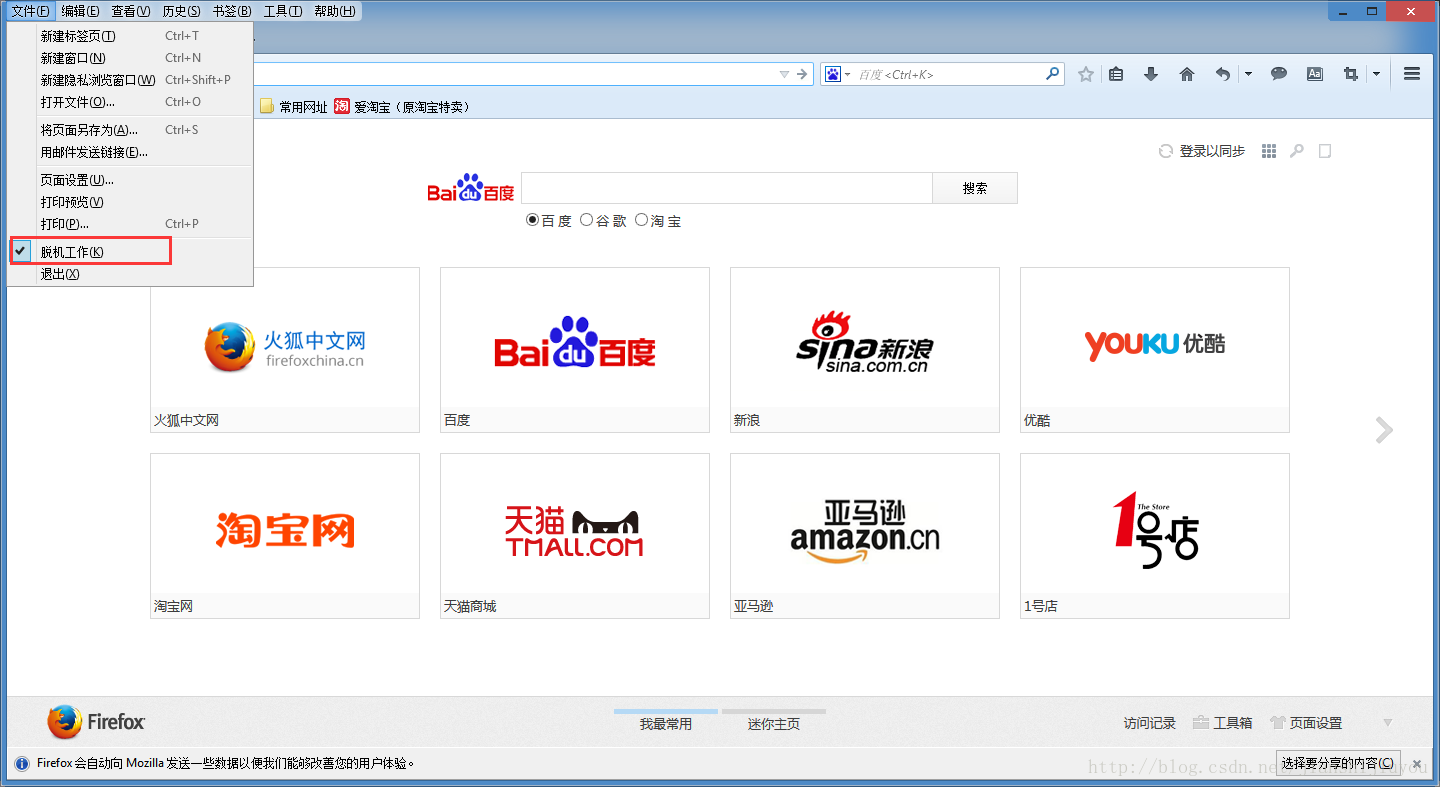Choose 打印预览 menu item
1440x787 pixels.
point(130,202)
